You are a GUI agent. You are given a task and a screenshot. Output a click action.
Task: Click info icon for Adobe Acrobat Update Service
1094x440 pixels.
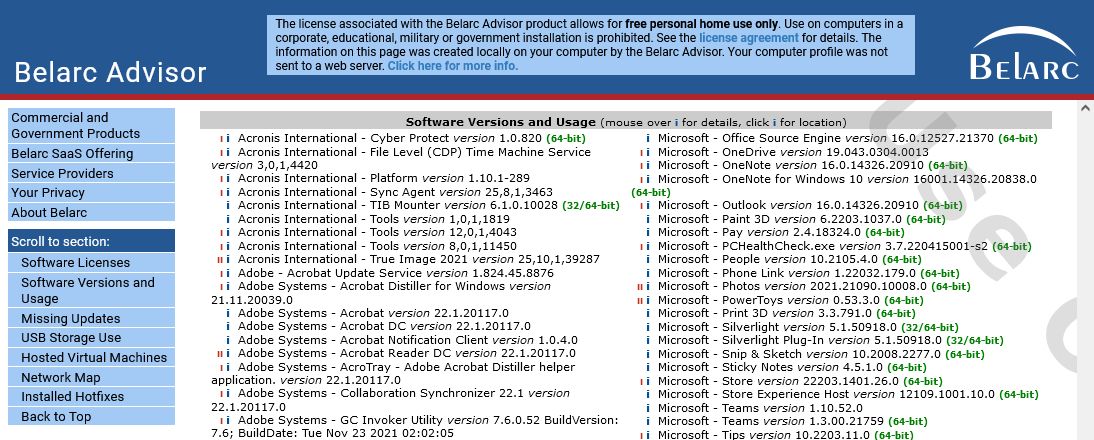tap(227, 273)
